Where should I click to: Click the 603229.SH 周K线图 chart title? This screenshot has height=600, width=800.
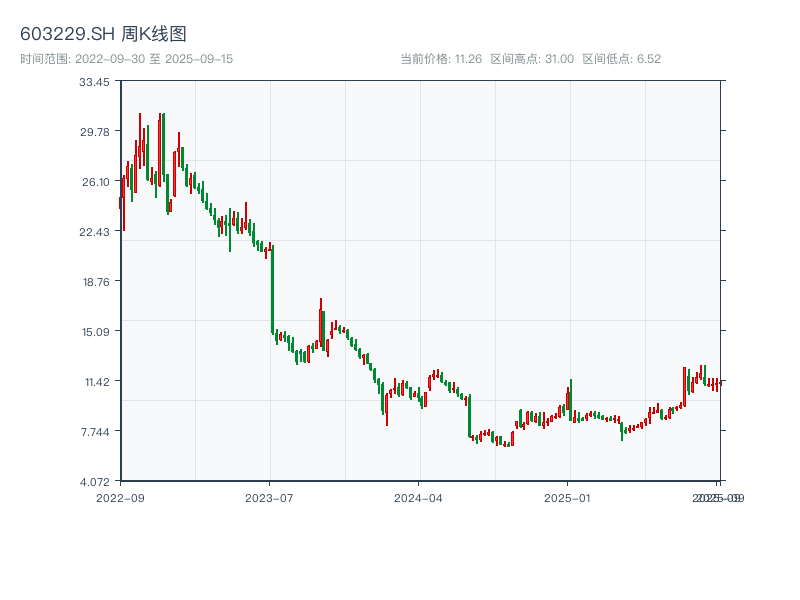(x=103, y=34)
